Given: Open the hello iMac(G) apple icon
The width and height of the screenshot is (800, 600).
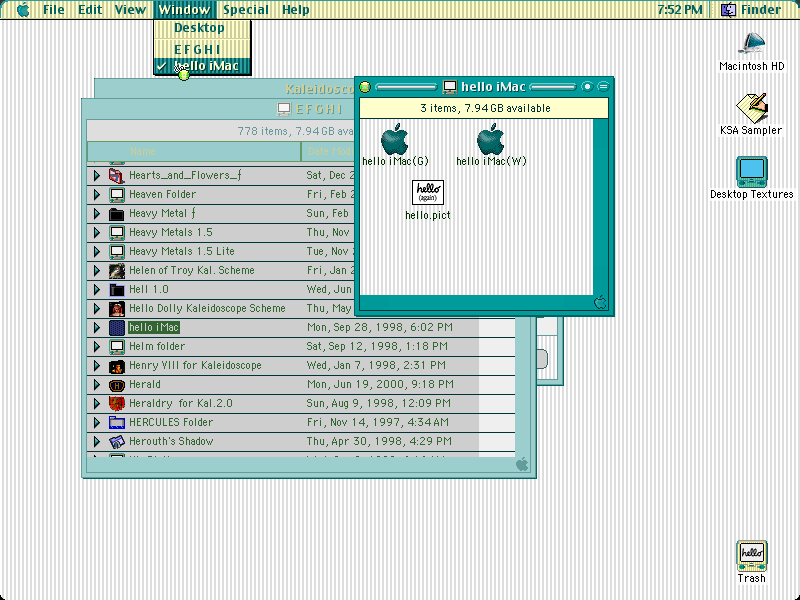Looking at the screenshot, I should (x=394, y=139).
